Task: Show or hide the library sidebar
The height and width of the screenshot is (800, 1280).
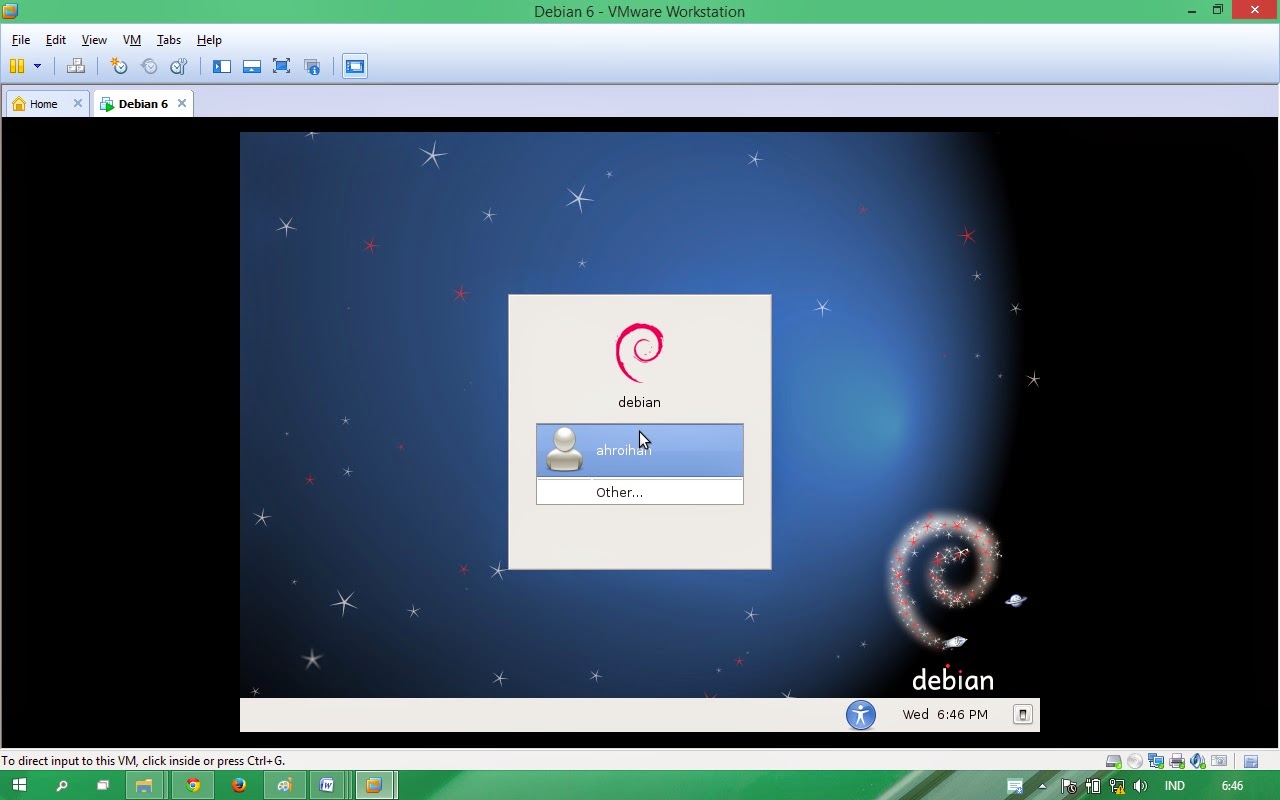Action: point(222,66)
